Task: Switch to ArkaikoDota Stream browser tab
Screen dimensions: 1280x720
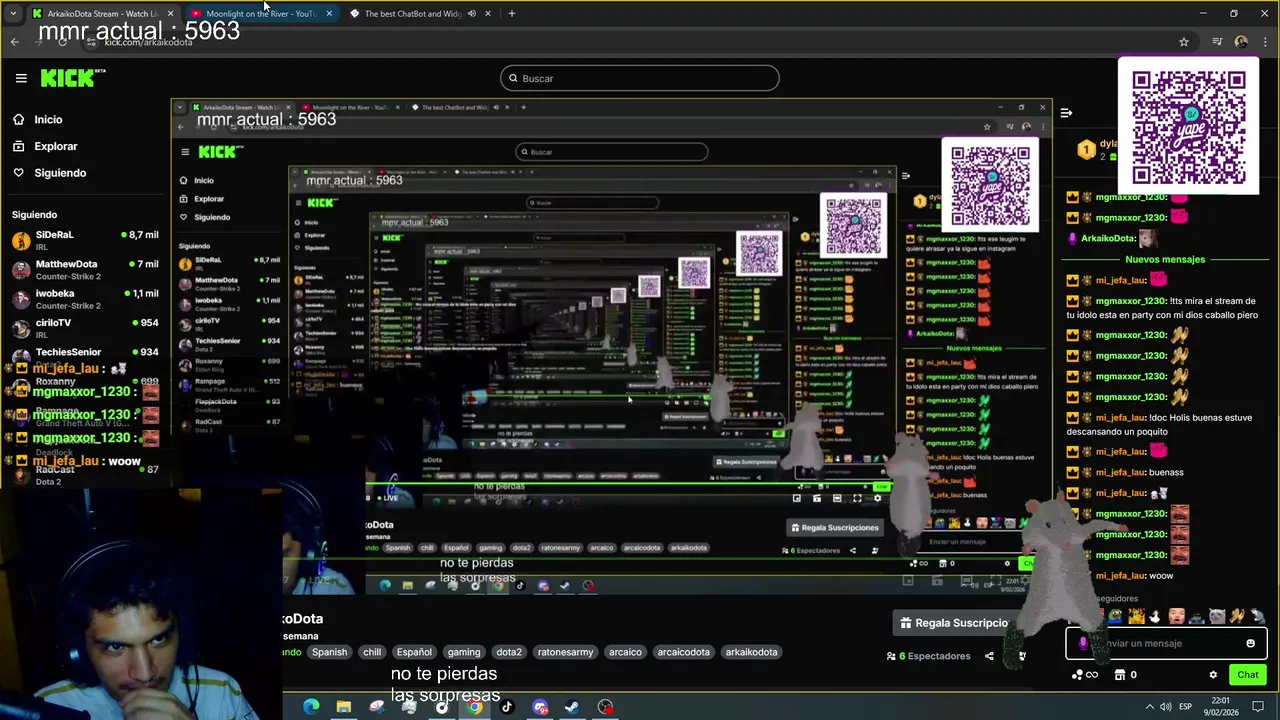Action: [102, 13]
